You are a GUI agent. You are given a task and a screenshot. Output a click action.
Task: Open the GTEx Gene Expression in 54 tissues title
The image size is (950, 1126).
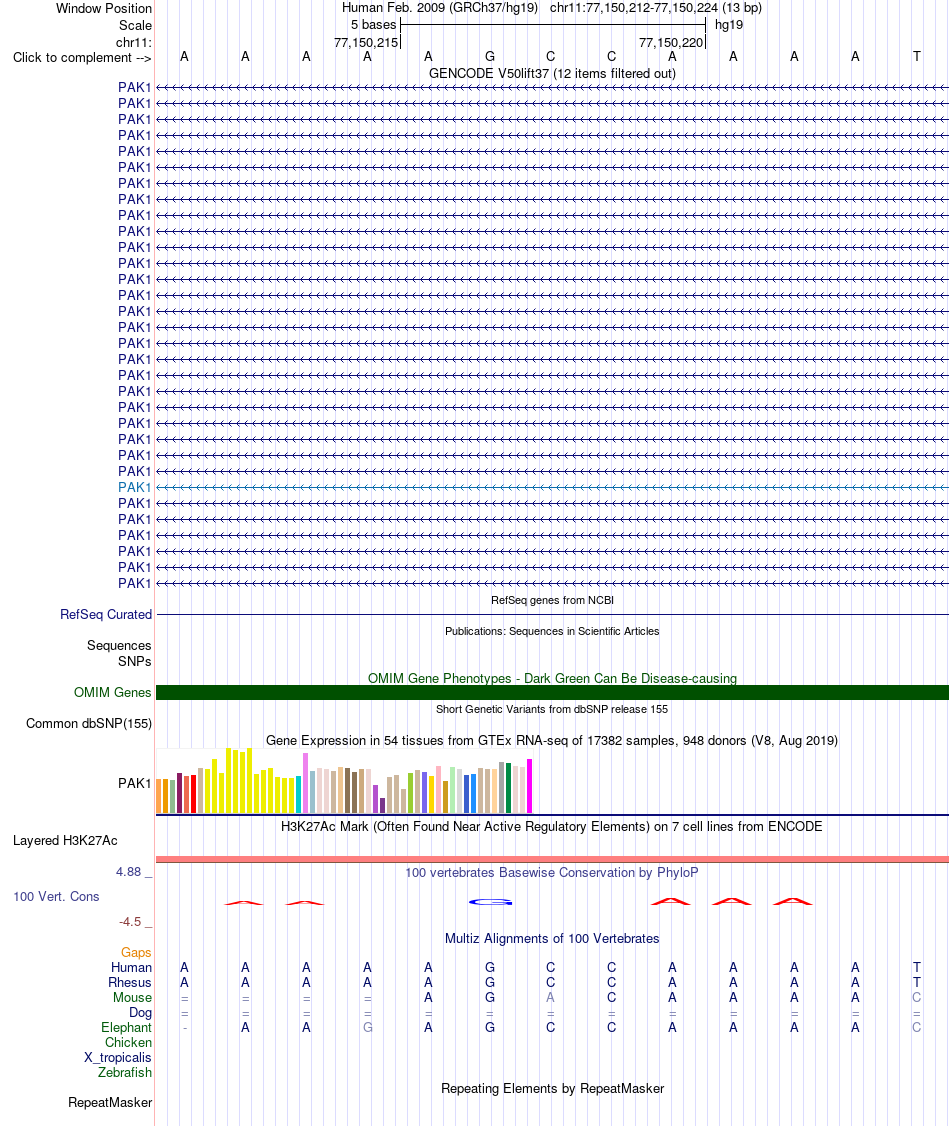[552, 740]
